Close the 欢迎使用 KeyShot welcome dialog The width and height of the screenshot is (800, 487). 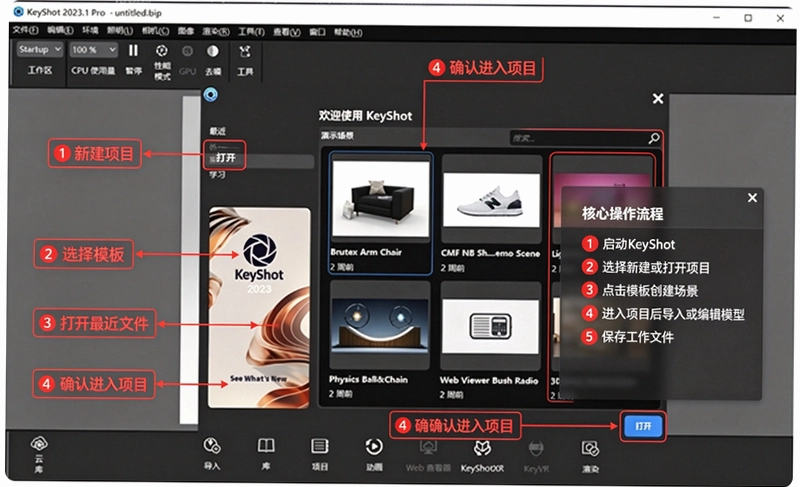(x=658, y=98)
